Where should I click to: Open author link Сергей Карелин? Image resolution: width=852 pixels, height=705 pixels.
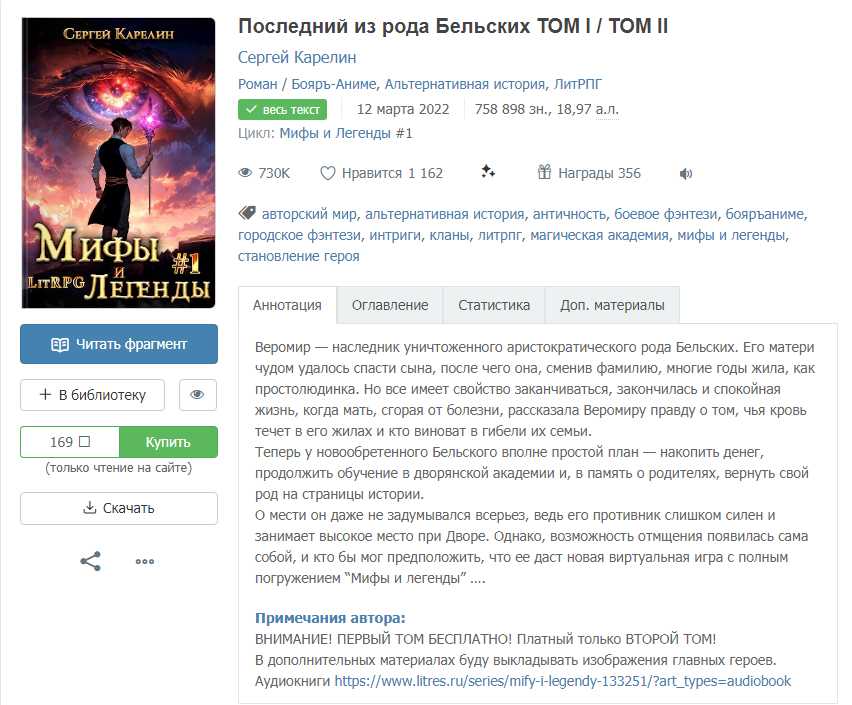coord(297,57)
